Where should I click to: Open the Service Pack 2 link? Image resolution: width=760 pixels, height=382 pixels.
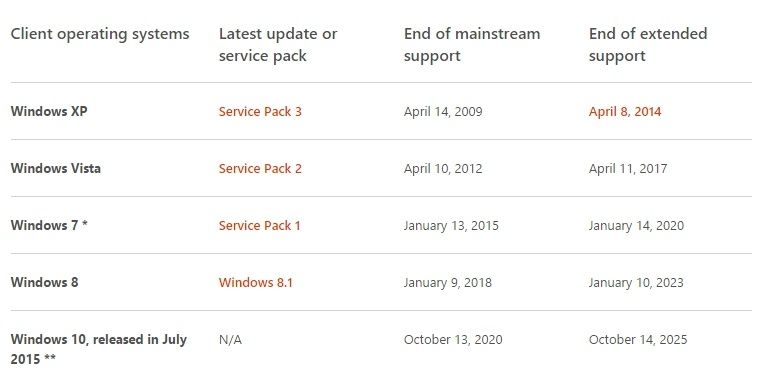click(x=260, y=169)
